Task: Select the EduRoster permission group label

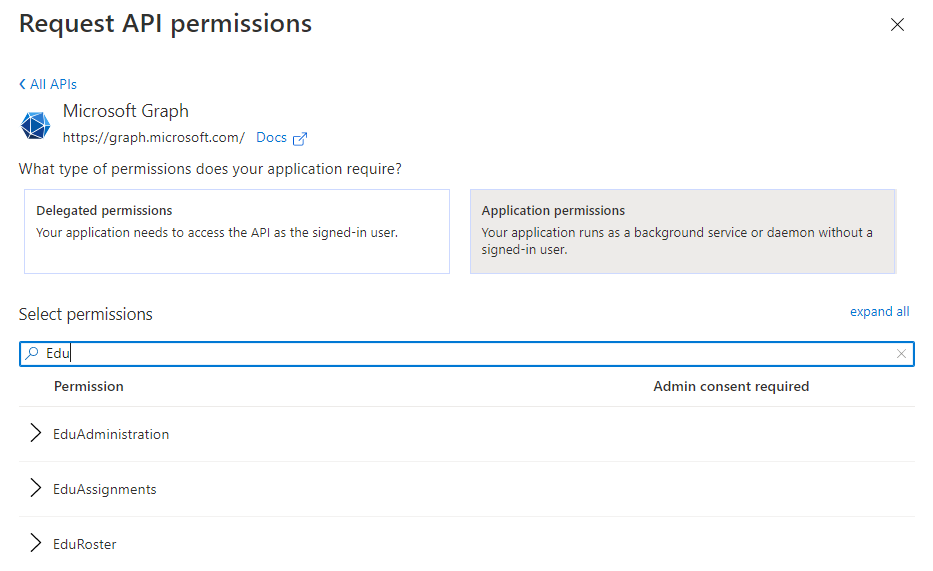Action: click(85, 544)
